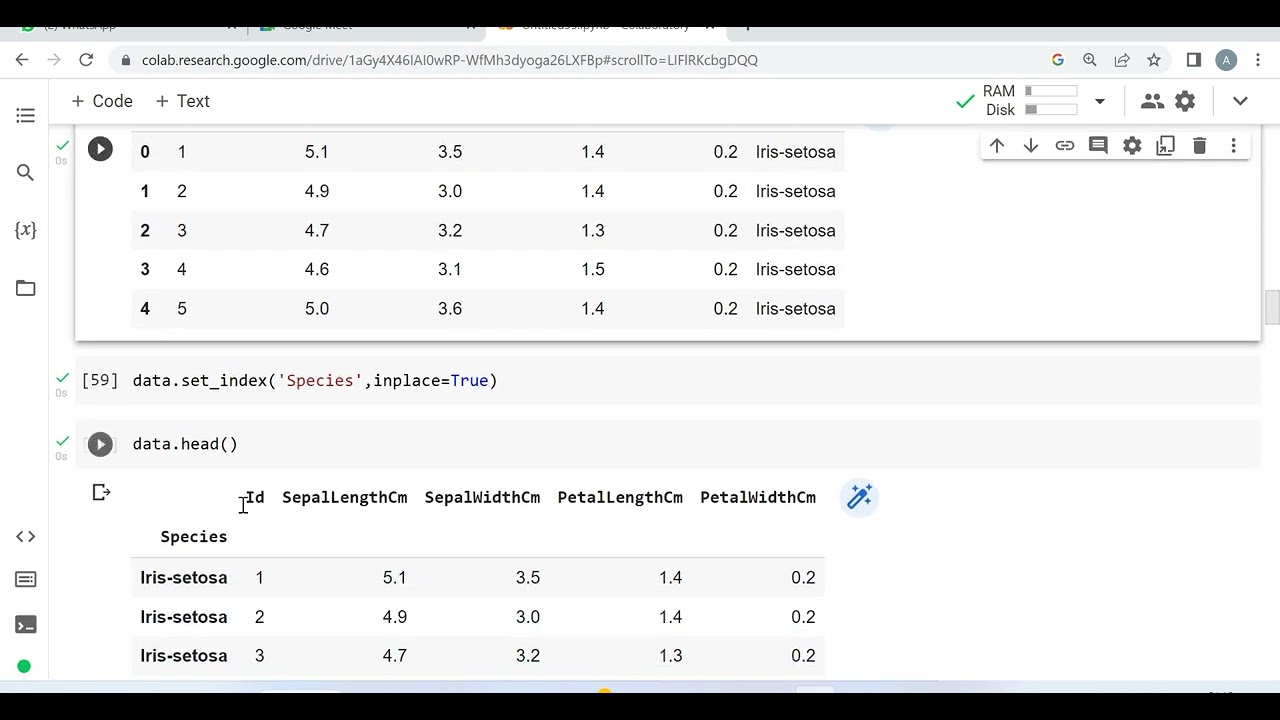Screen dimensions: 1280x720
Task: Expand the runtime connection dropdown arrow
Action: point(1100,101)
